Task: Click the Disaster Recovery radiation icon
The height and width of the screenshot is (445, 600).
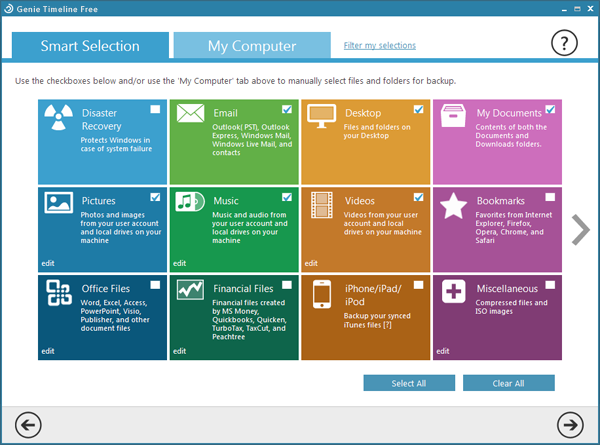Action: point(58,117)
